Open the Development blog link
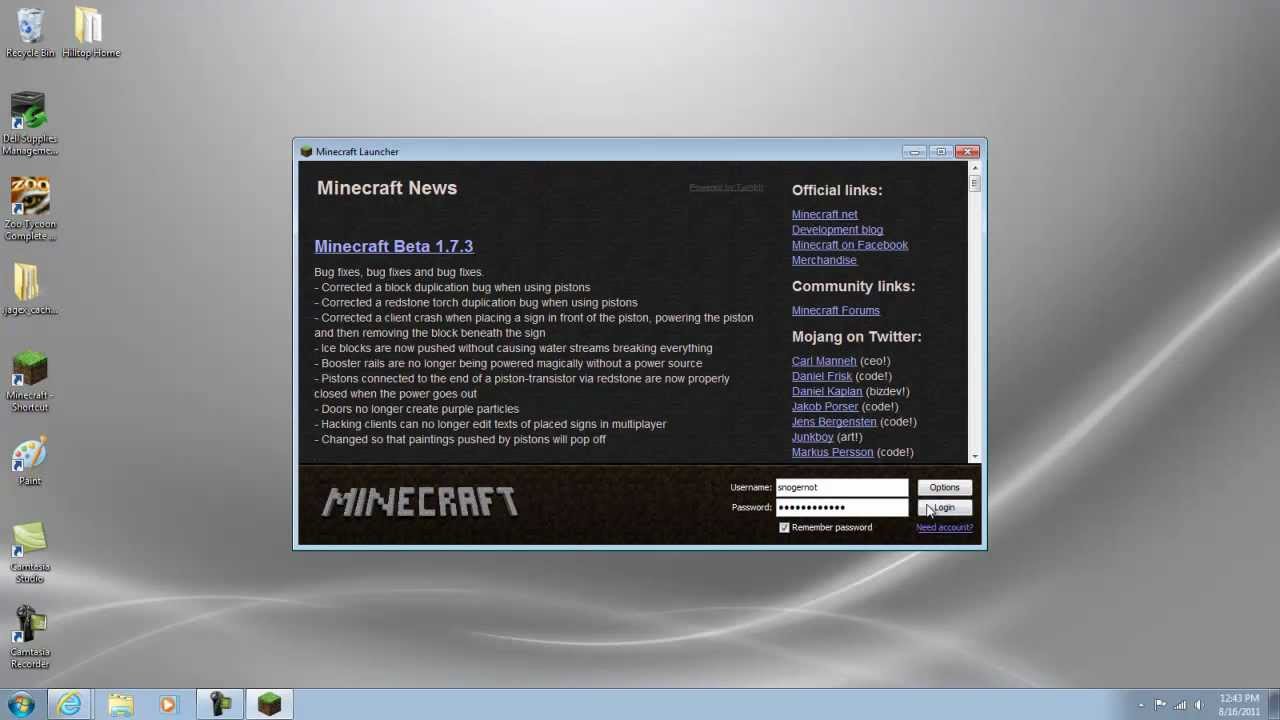 pyautogui.click(x=837, y=229)
